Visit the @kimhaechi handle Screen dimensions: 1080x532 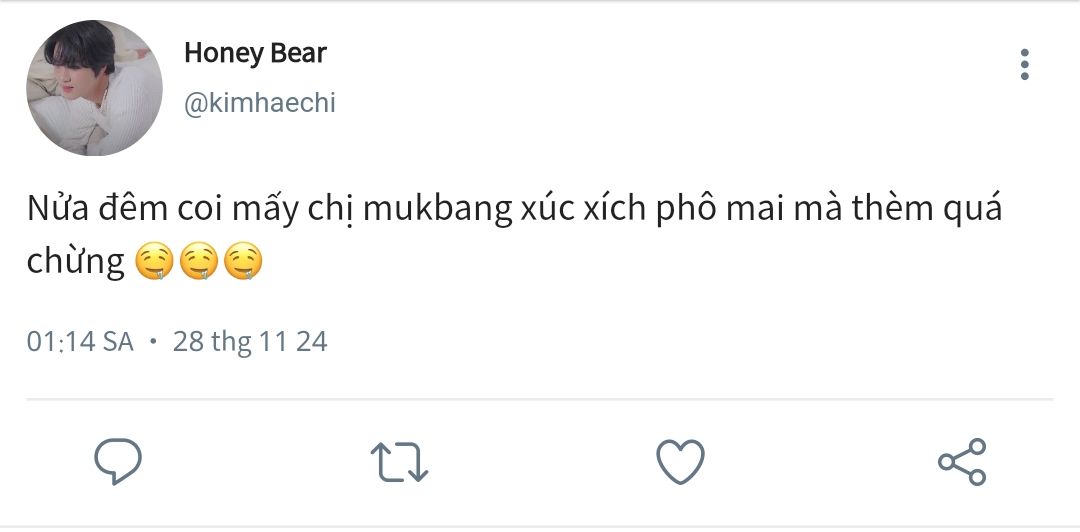pyautogui.click(x=259, y=103)
